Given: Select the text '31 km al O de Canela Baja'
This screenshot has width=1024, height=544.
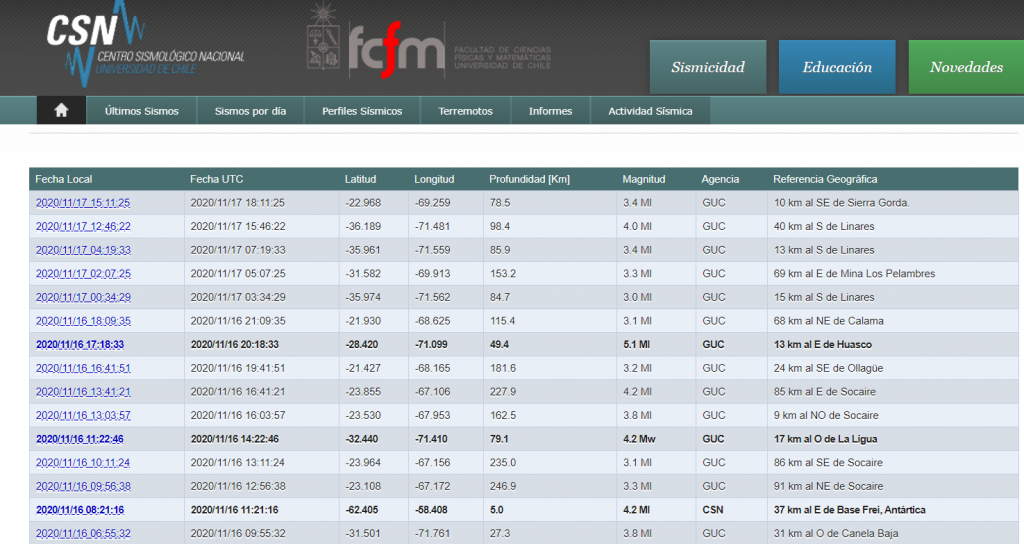Looking at the screenshot, I should pos(836,534).
